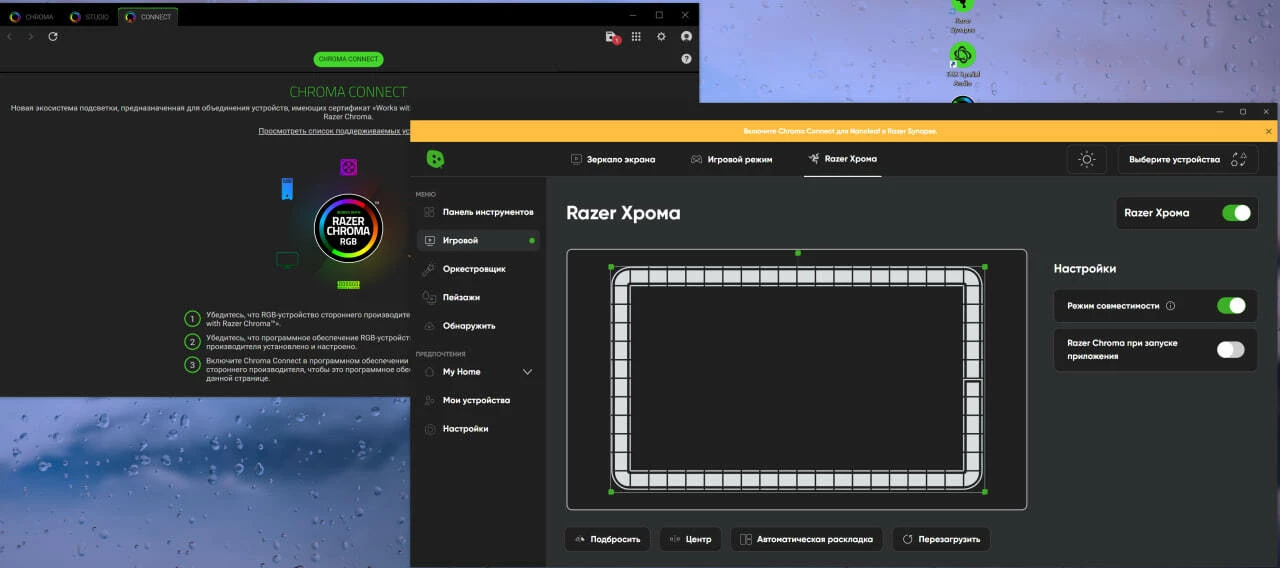Click the info icon next to Режим совместимости

(1170, 307)
